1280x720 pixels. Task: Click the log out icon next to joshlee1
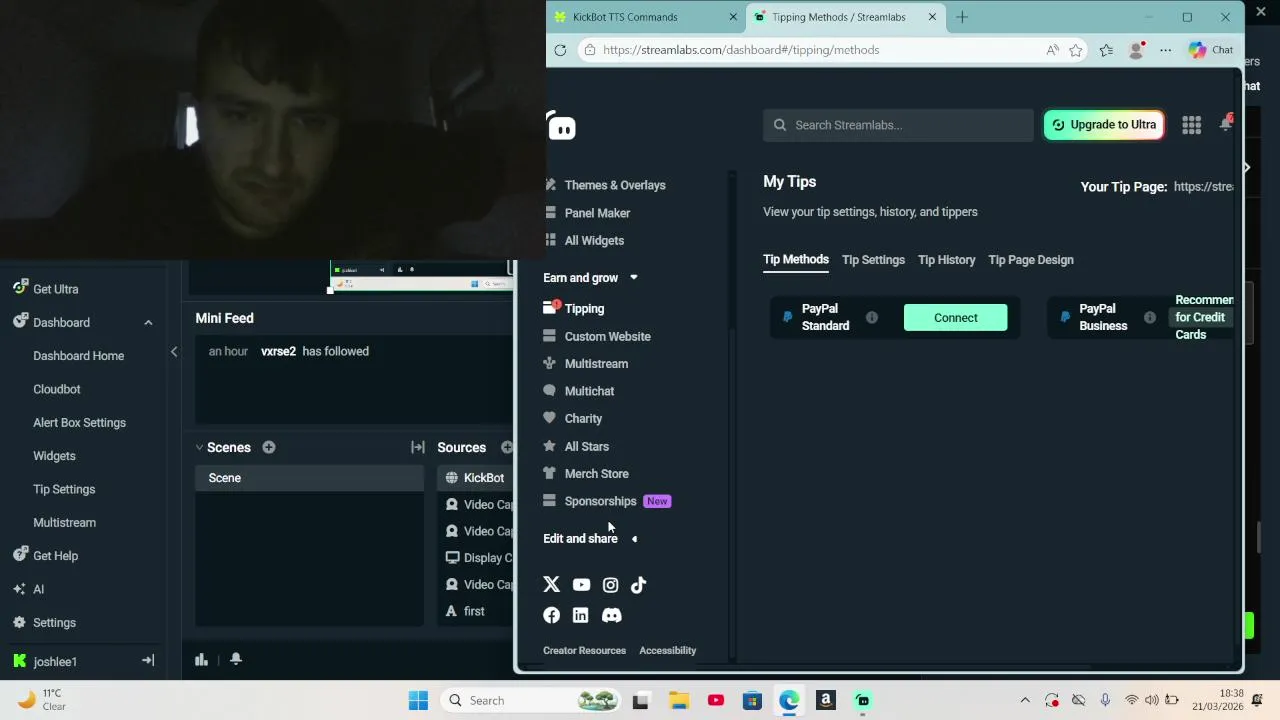pyautogui.click(x=148, y=661)
